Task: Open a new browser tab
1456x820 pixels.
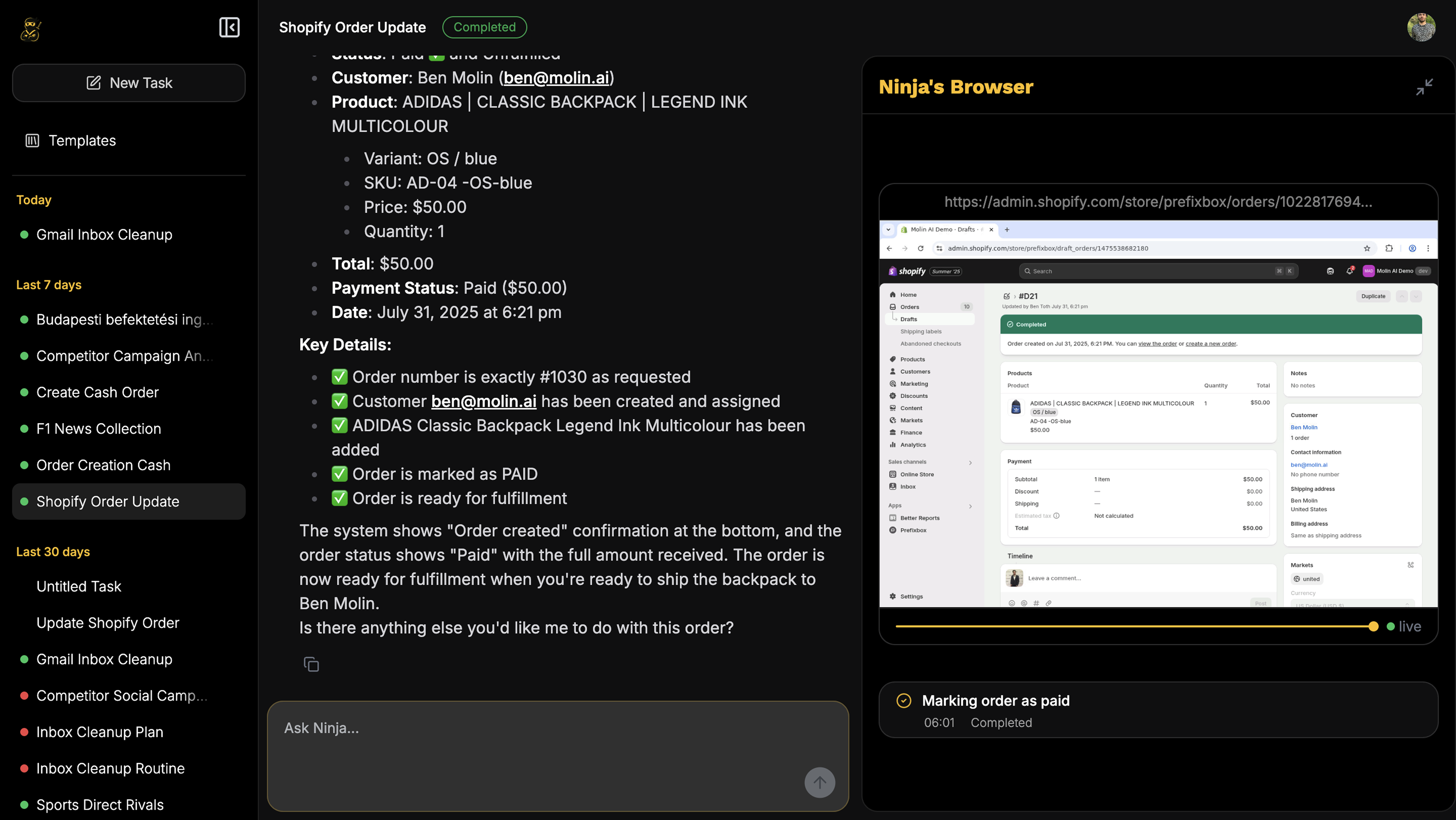Action: 1007,230
